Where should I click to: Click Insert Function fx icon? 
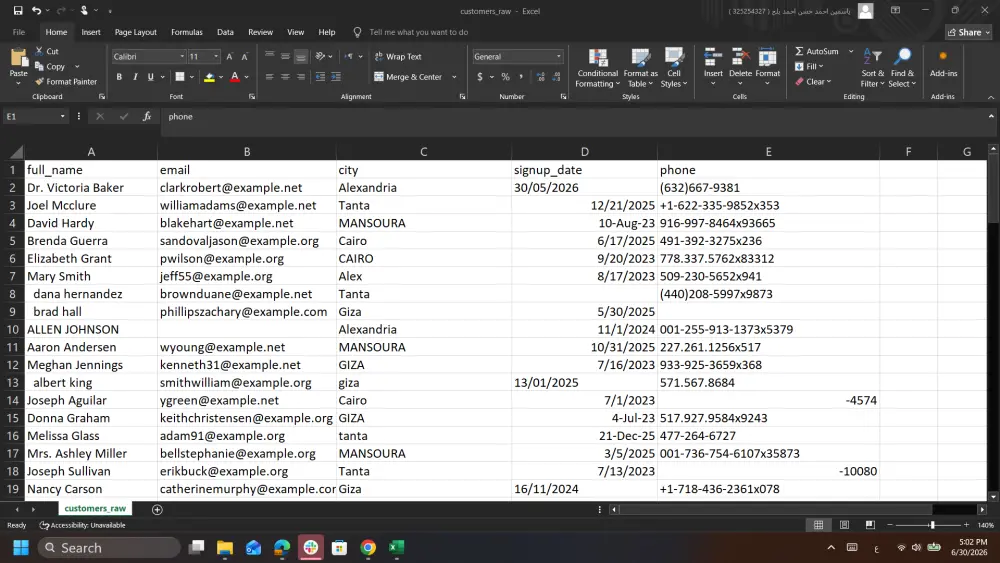pos(147,117)
